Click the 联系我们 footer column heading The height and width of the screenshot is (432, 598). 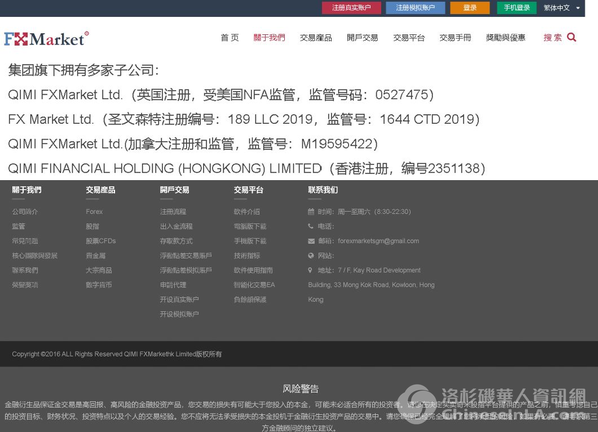coord(323,190)
